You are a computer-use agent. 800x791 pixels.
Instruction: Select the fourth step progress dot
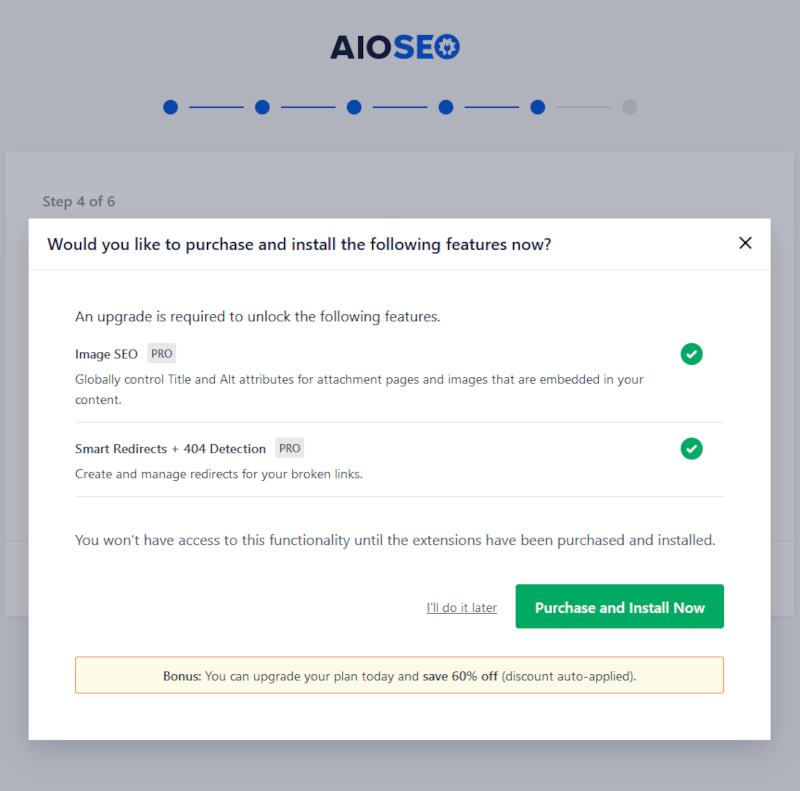pyautogui.click(x=446, y=107)
